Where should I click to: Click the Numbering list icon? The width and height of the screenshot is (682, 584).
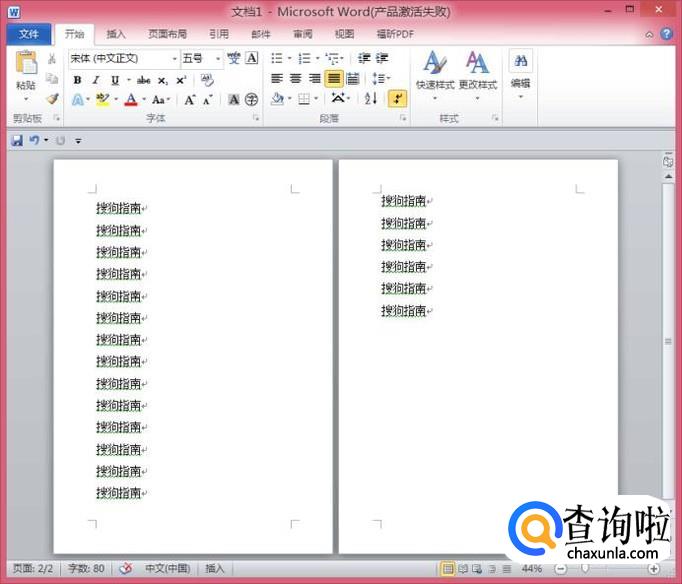point(304,58)
